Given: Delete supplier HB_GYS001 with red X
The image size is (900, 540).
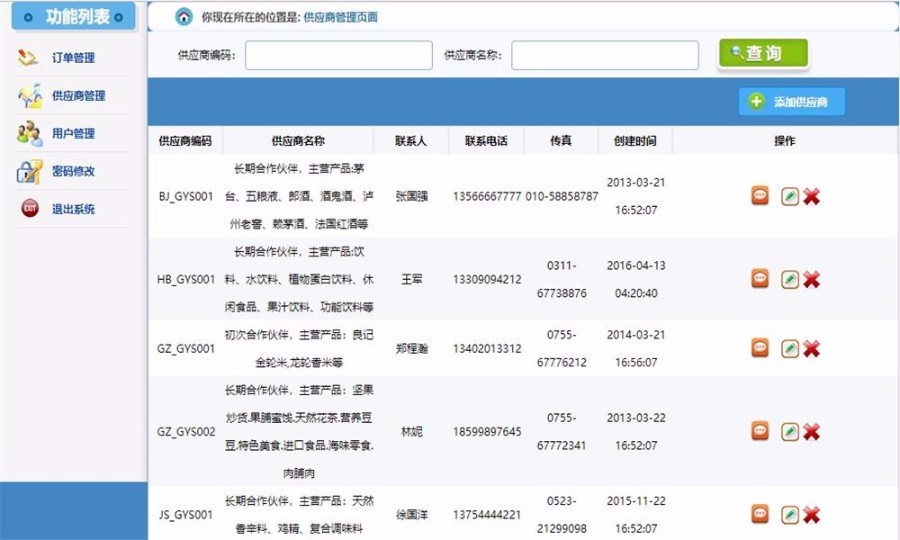Looking at the screenshot, I should click(811, 279).
